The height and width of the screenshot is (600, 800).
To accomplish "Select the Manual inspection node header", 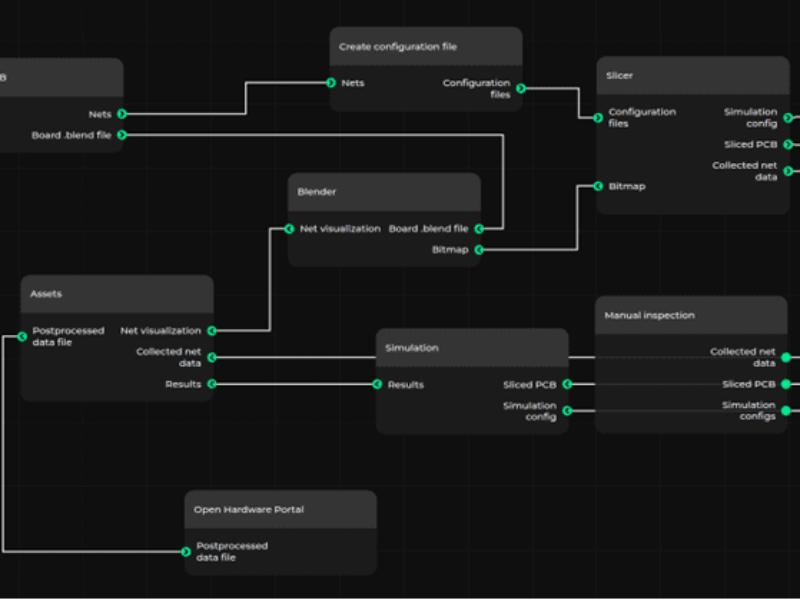I will (690, 314).
